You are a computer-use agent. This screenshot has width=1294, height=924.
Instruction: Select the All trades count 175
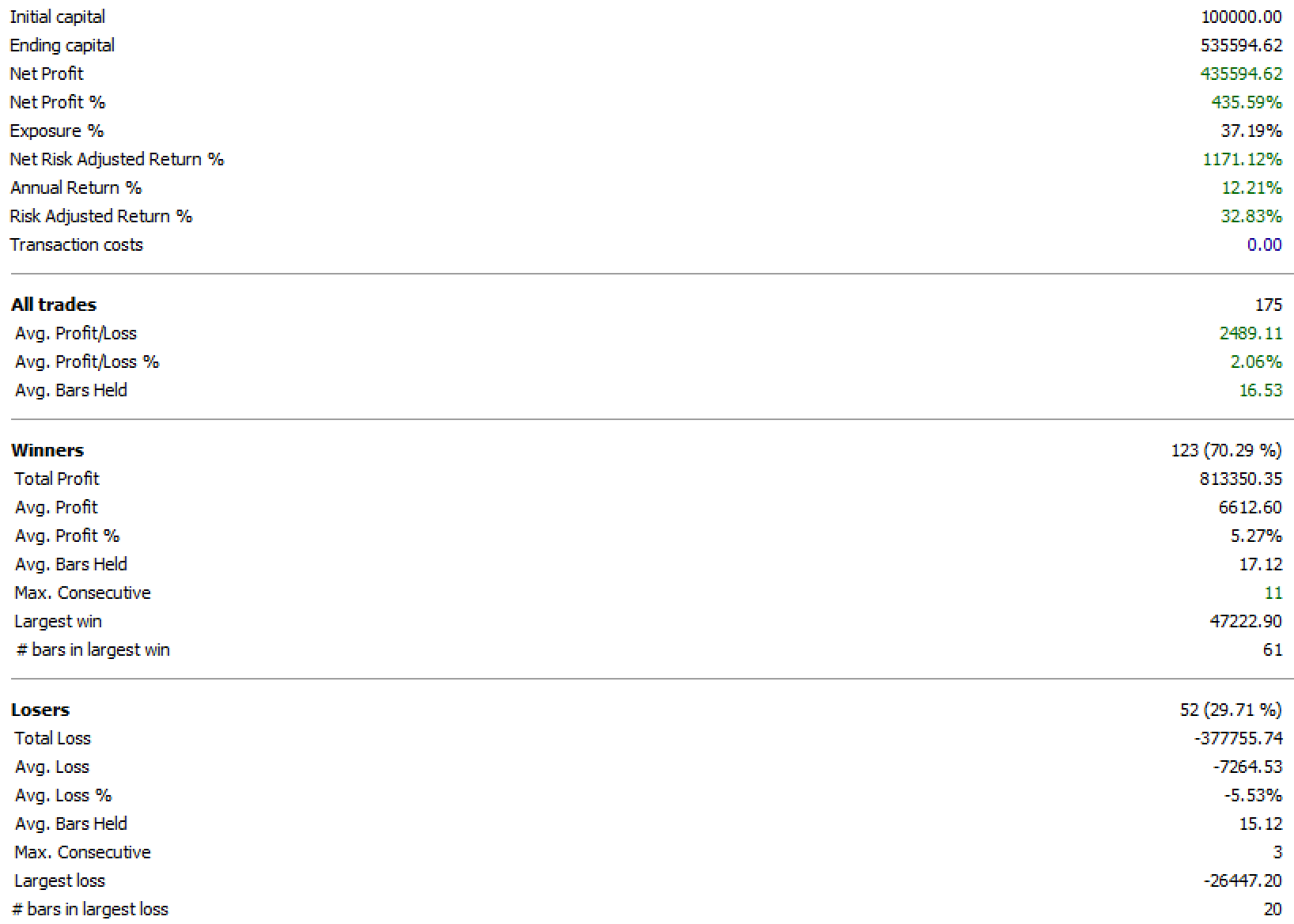pos(1268,305)
